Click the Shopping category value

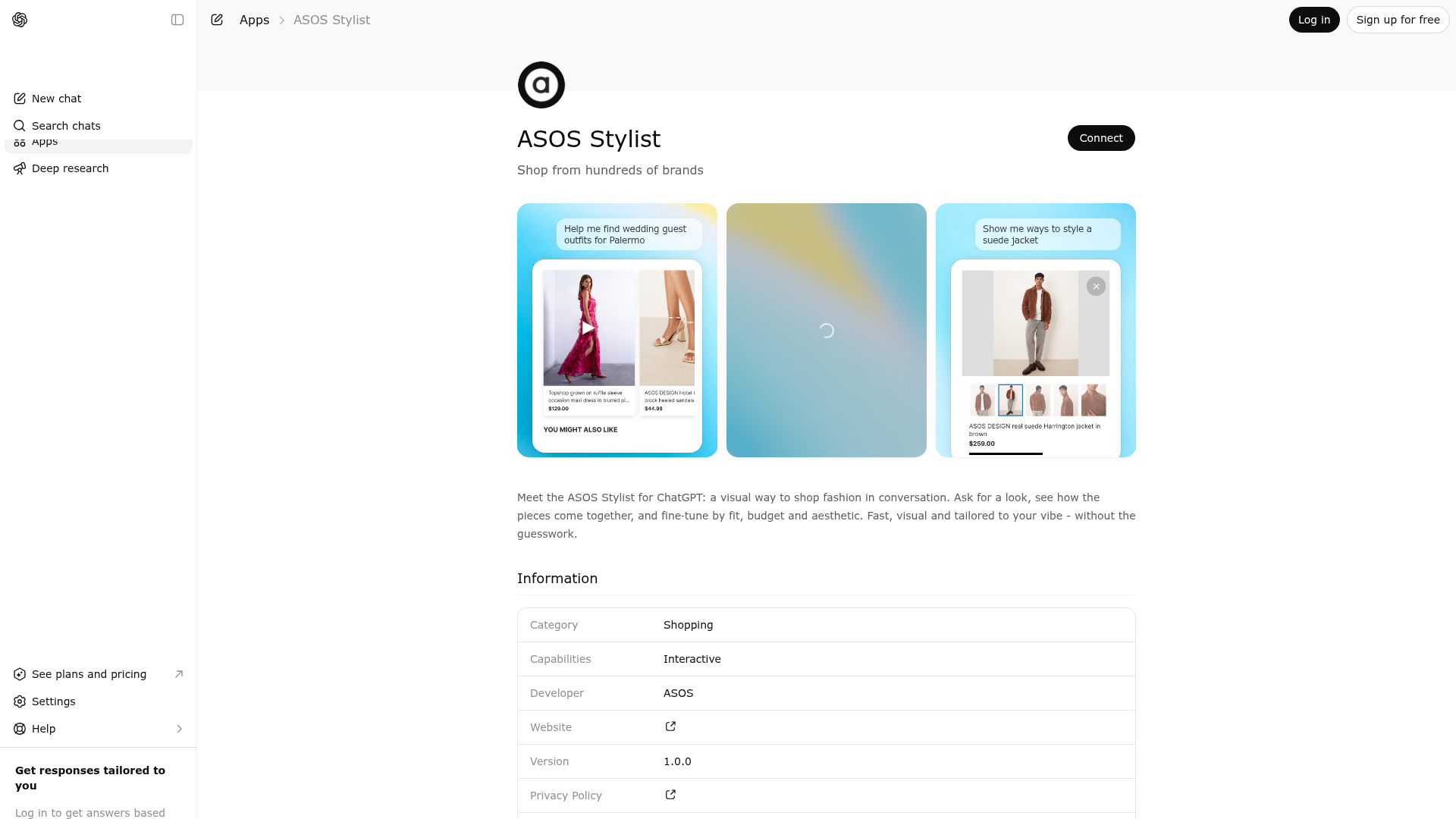click(x=688, y=625)
